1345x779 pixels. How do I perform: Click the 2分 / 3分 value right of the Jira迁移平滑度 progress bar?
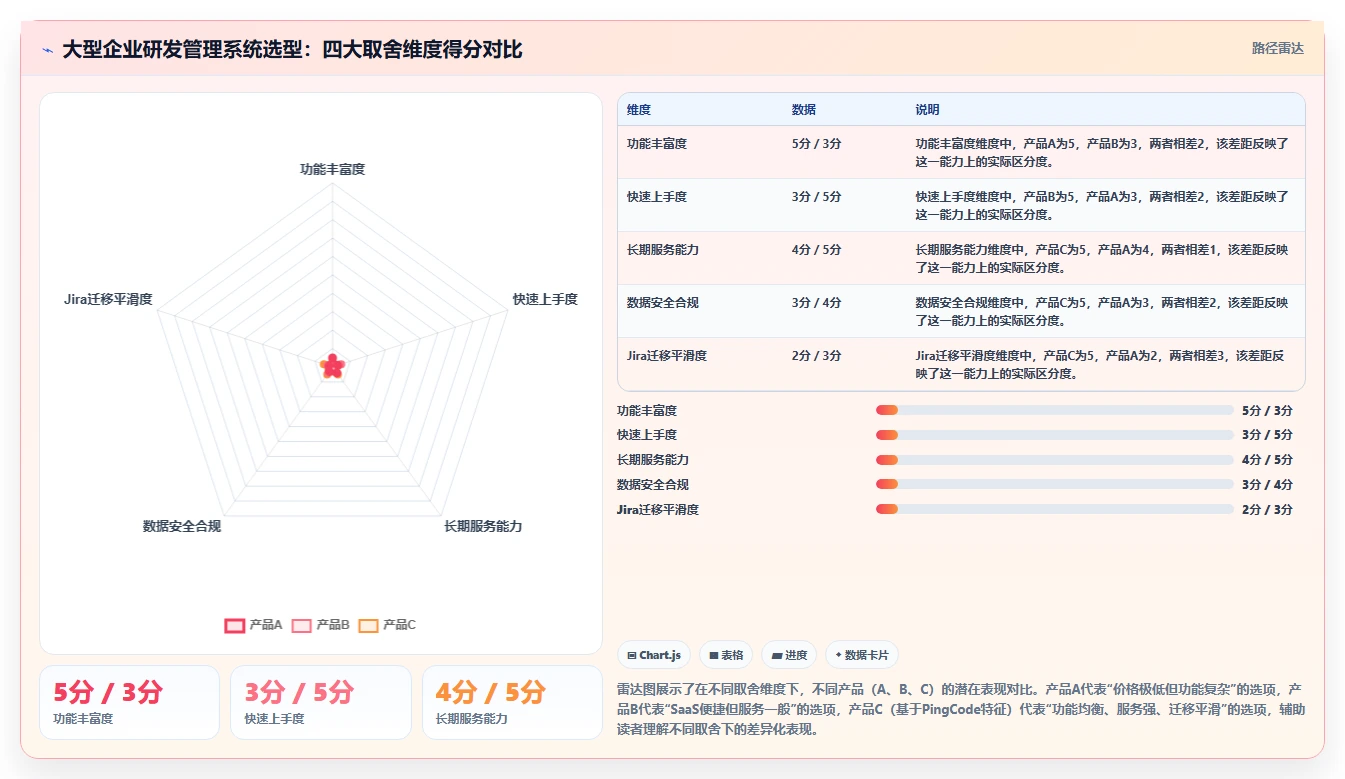pos(1267,509)
